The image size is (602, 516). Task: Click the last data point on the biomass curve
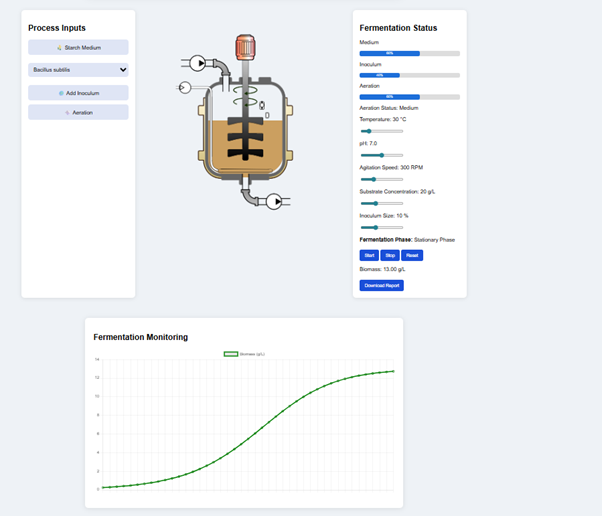click(392, 371)
